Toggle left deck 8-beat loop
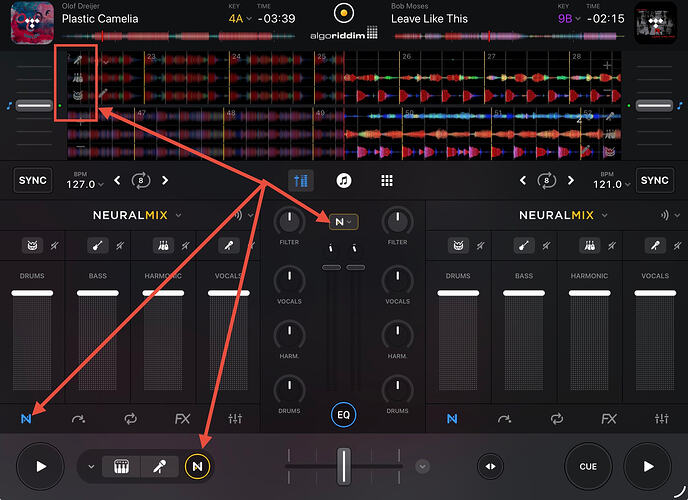 click(141, 180)
